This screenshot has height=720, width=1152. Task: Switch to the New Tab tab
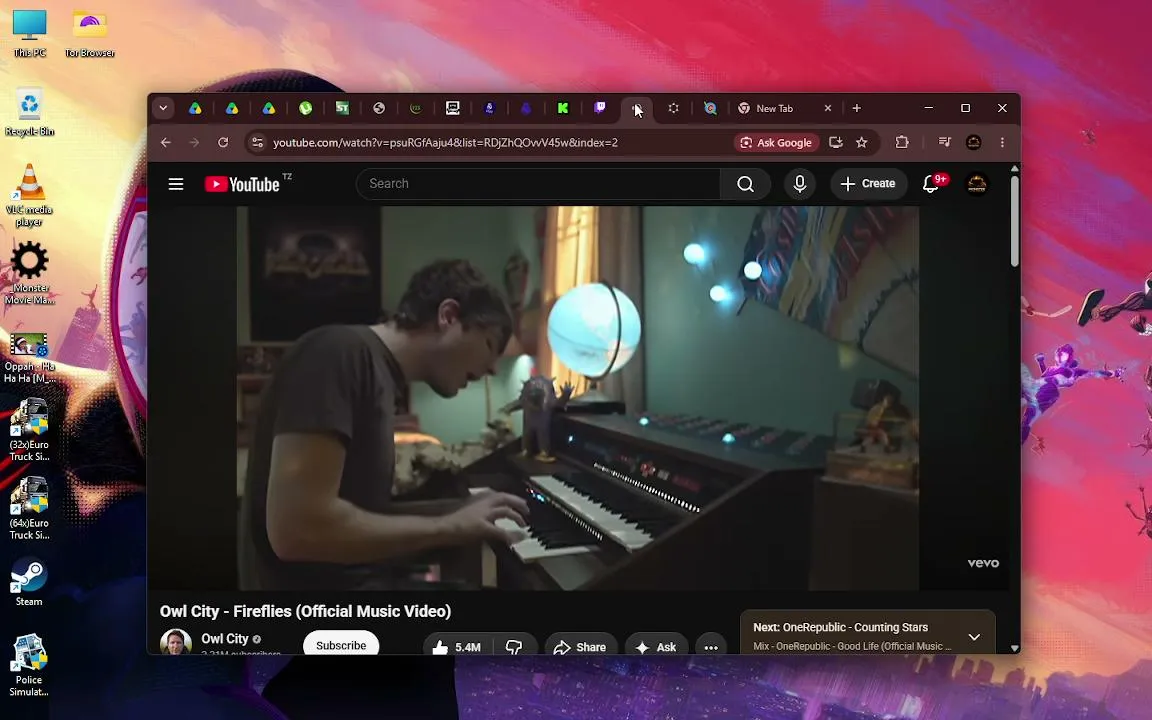(774, 108)
